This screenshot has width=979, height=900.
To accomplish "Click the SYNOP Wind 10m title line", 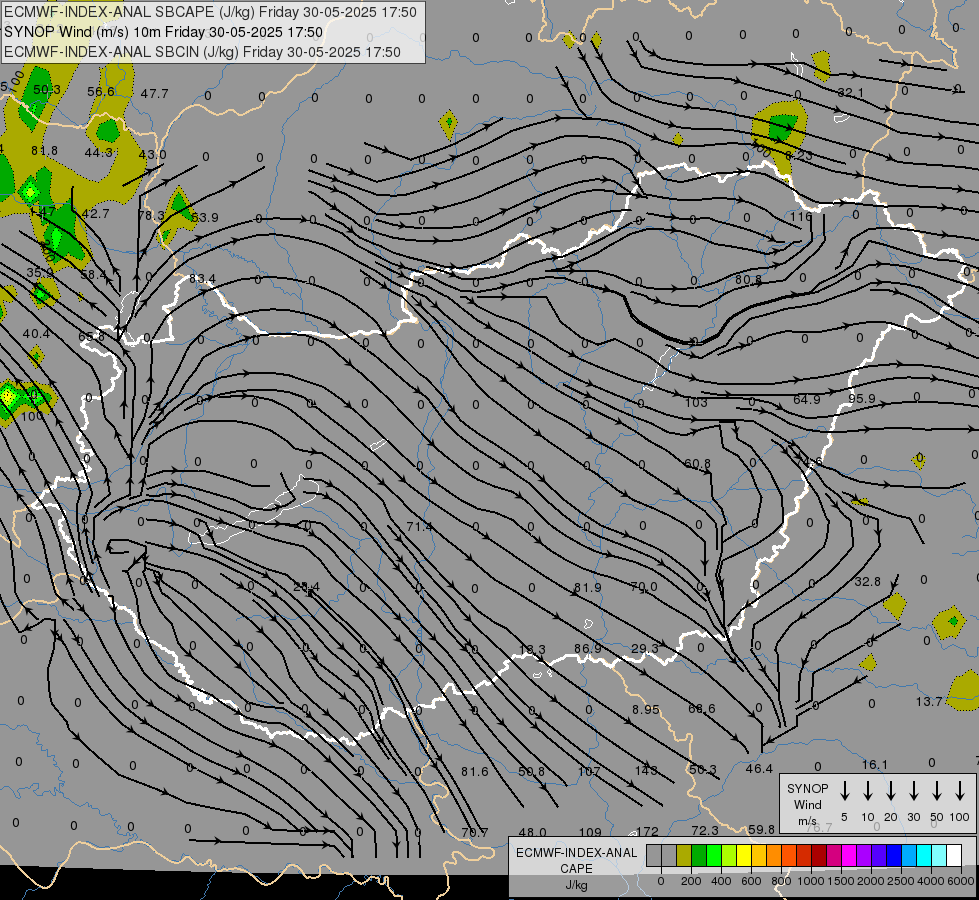I will coord(164,32).
